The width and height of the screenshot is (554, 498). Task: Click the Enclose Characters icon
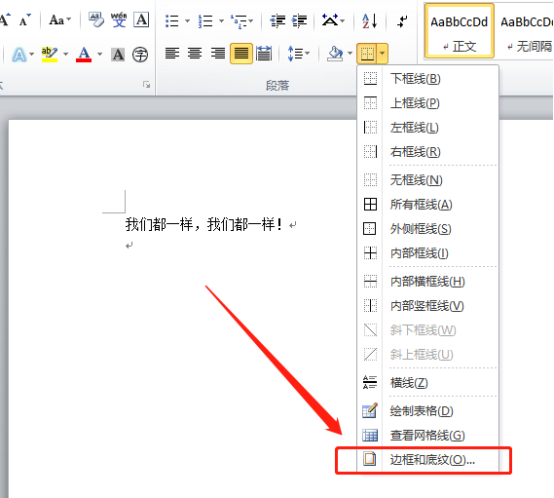click(x=140, y=54)
